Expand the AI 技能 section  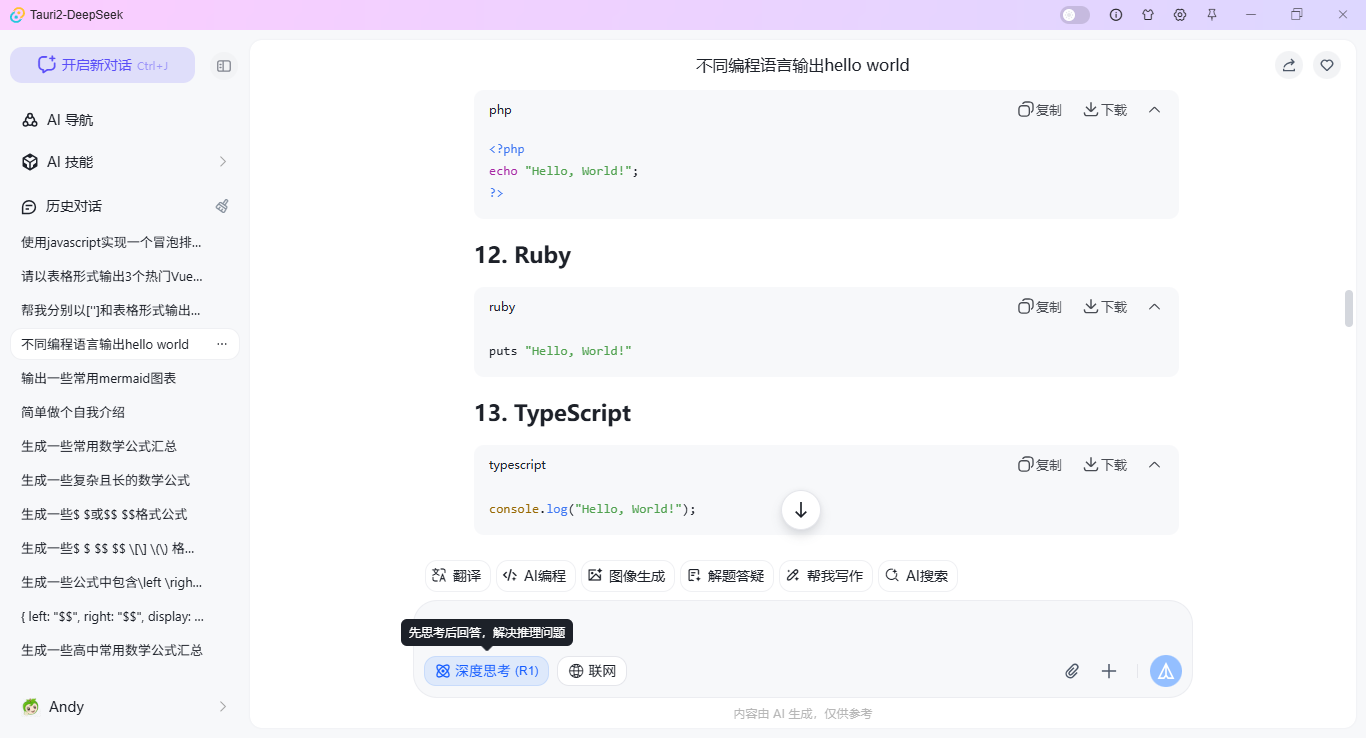(125, 162)
